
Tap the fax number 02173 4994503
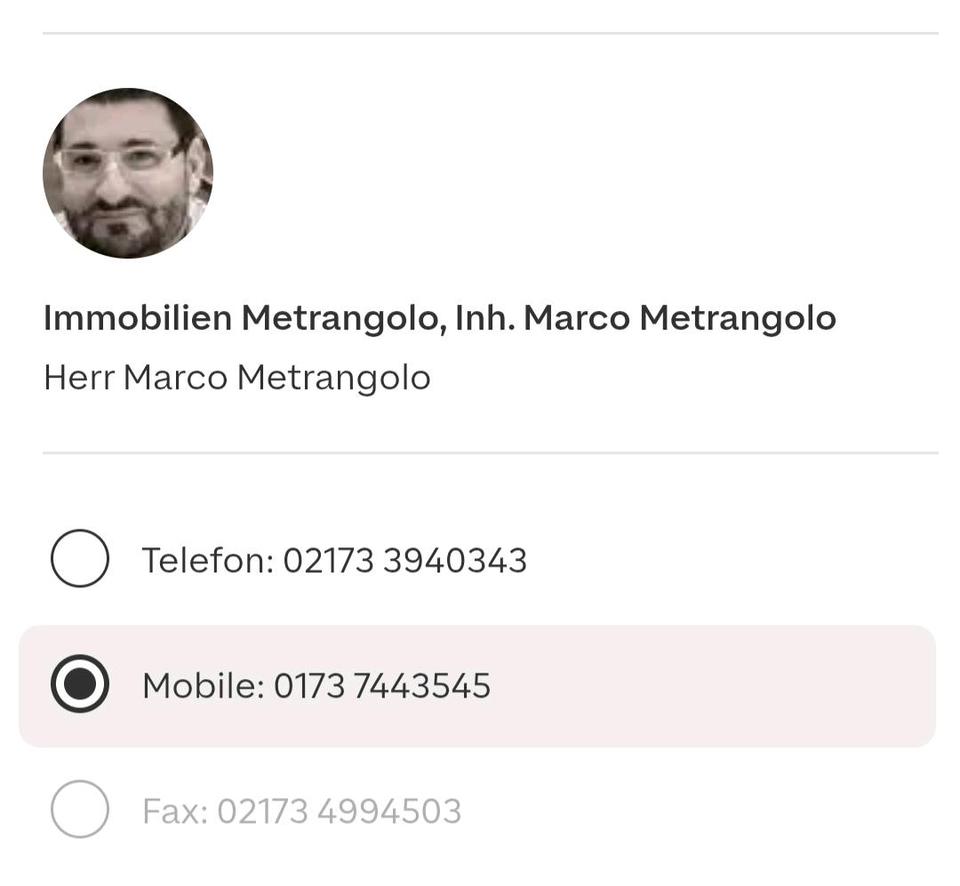tap(339, 811)
